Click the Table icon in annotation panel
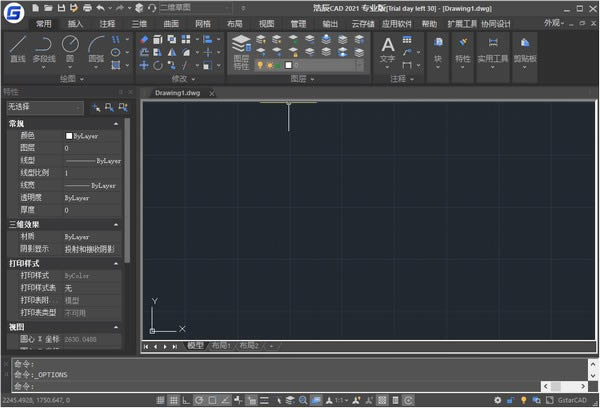 pos(407,39)
